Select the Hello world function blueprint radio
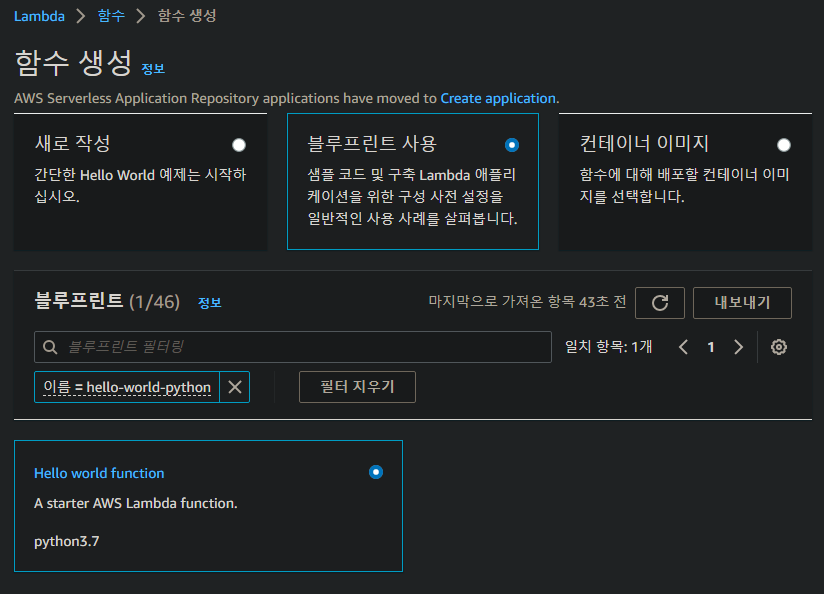 (376, 472)
